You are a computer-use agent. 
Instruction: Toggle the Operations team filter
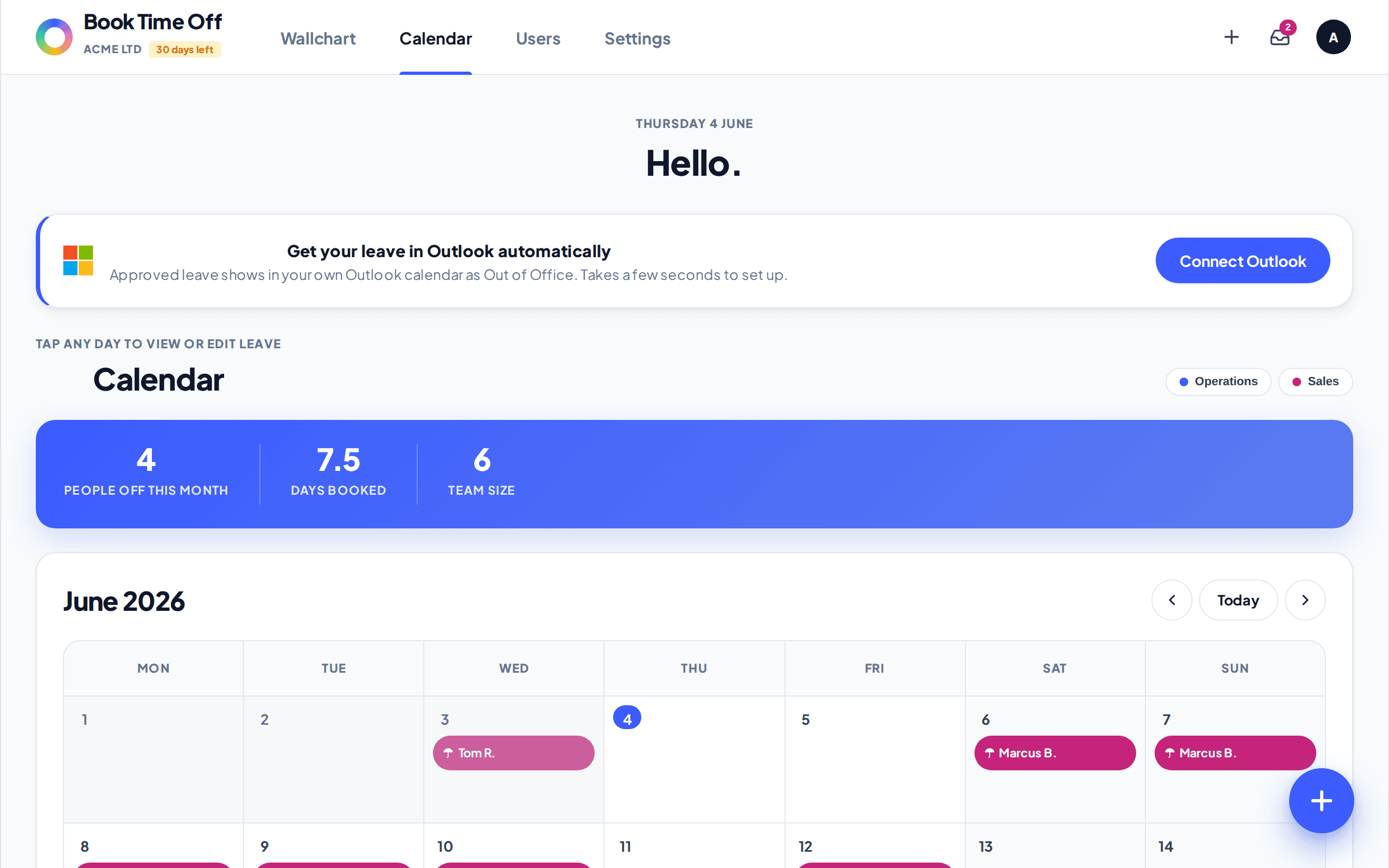coord(1219,382)
